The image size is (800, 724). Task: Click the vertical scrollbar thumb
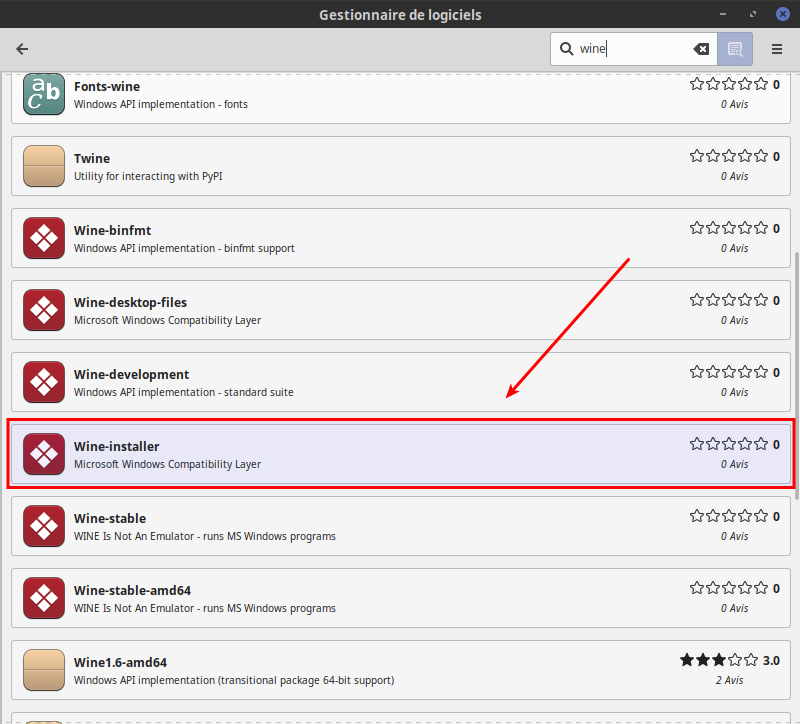pyautogui.click(x=796, y=376)
